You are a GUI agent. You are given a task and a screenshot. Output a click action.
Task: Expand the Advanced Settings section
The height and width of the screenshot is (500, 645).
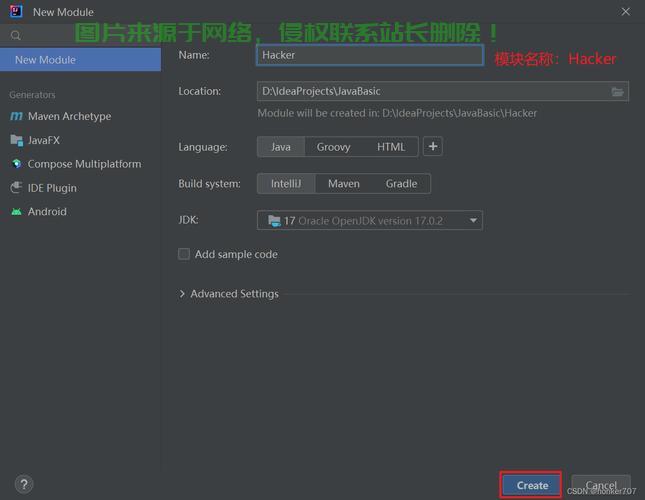click(182, 294)
